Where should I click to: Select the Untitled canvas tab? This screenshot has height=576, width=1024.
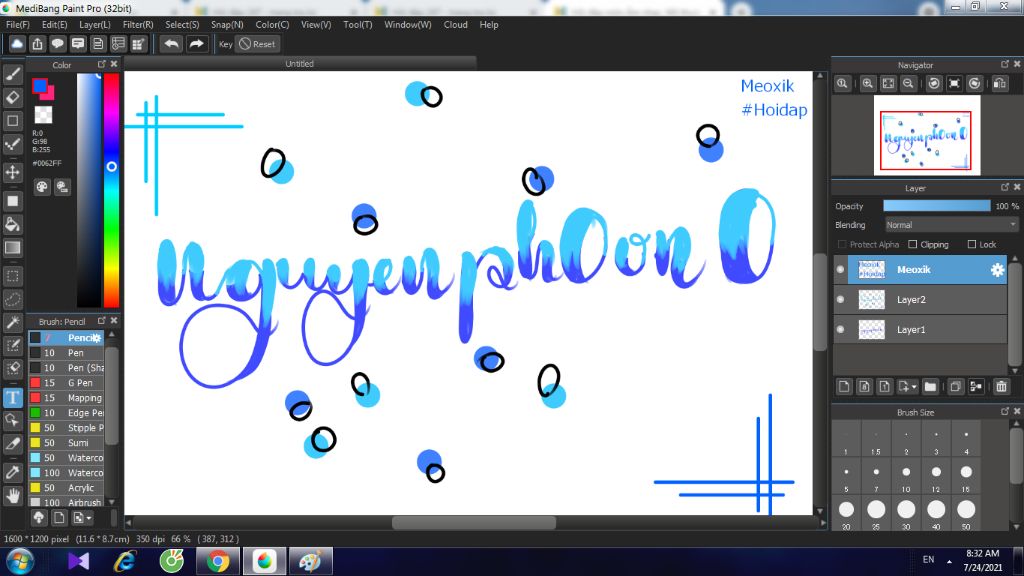pos(300,63)
